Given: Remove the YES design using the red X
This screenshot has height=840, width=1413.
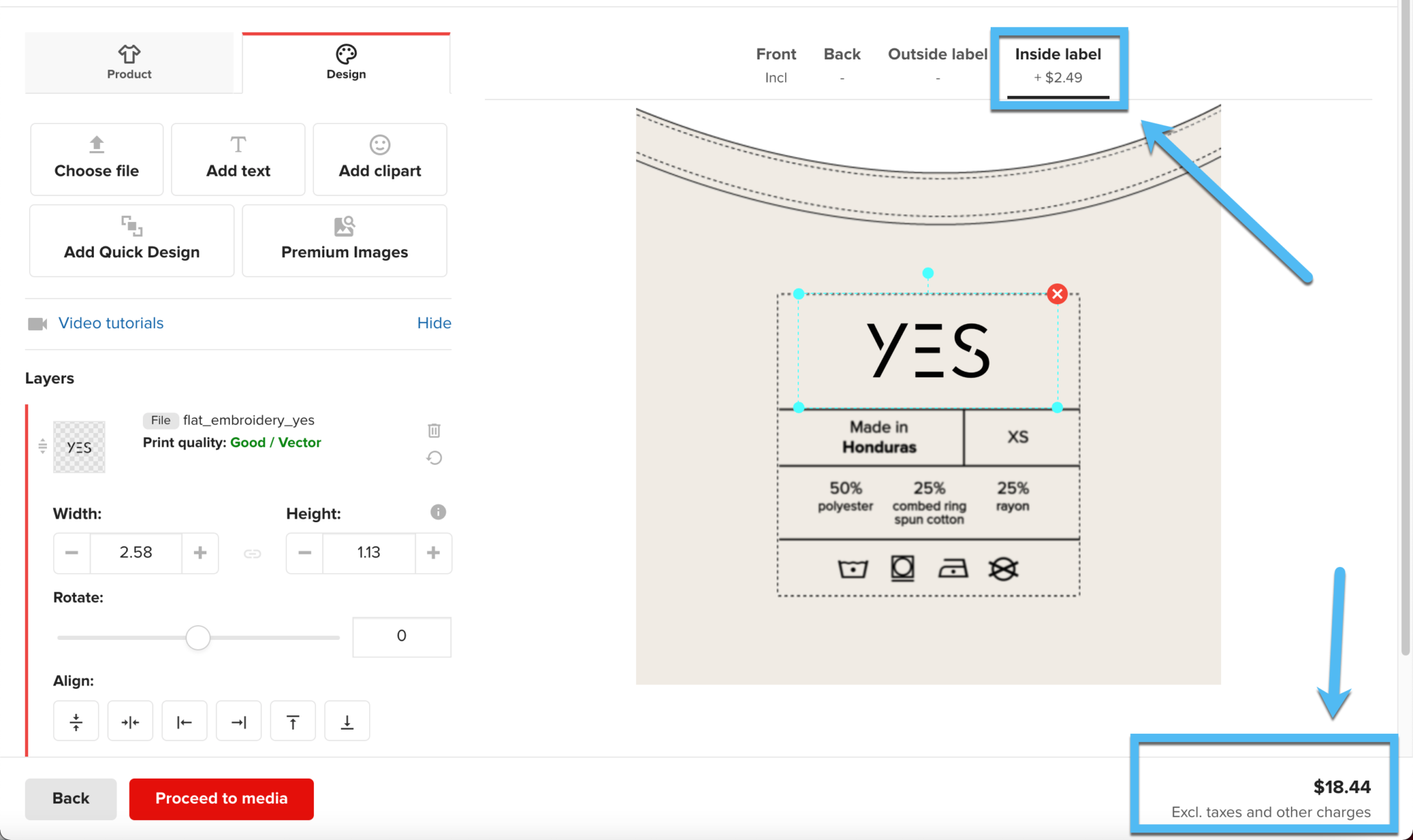Looking at the screenshot, I should (1056, 294).
